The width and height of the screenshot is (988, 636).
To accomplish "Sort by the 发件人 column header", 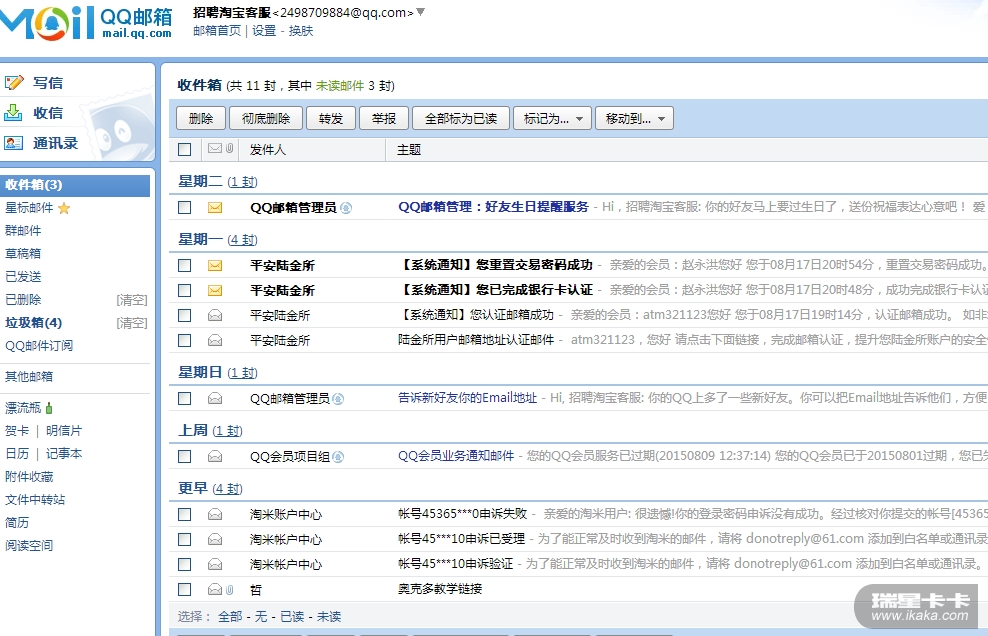I will pos(268,149).
